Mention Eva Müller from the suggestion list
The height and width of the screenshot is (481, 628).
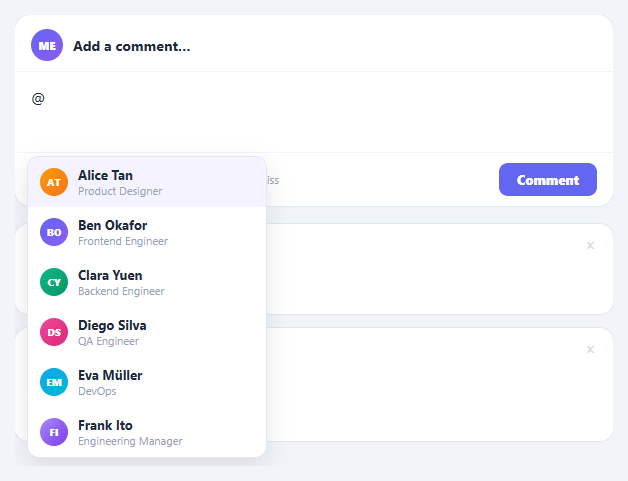click(x=147, y=382)
